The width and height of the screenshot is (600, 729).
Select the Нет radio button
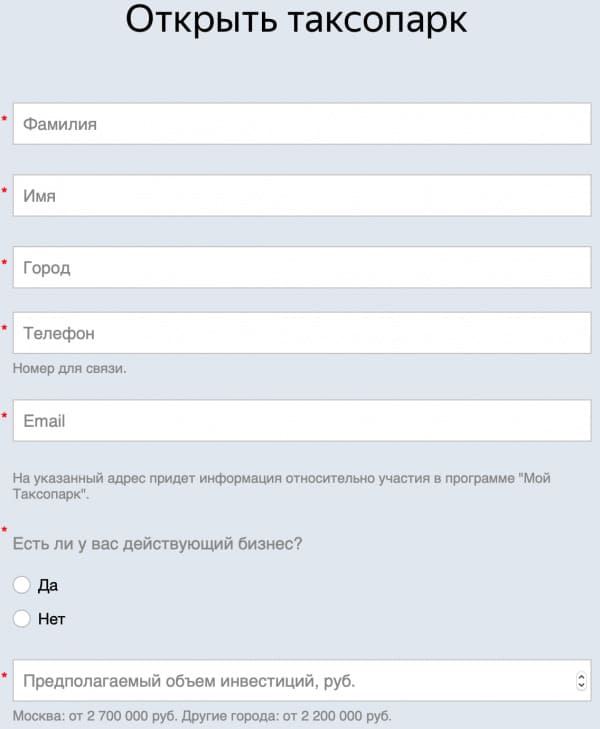tap(21, 618)
